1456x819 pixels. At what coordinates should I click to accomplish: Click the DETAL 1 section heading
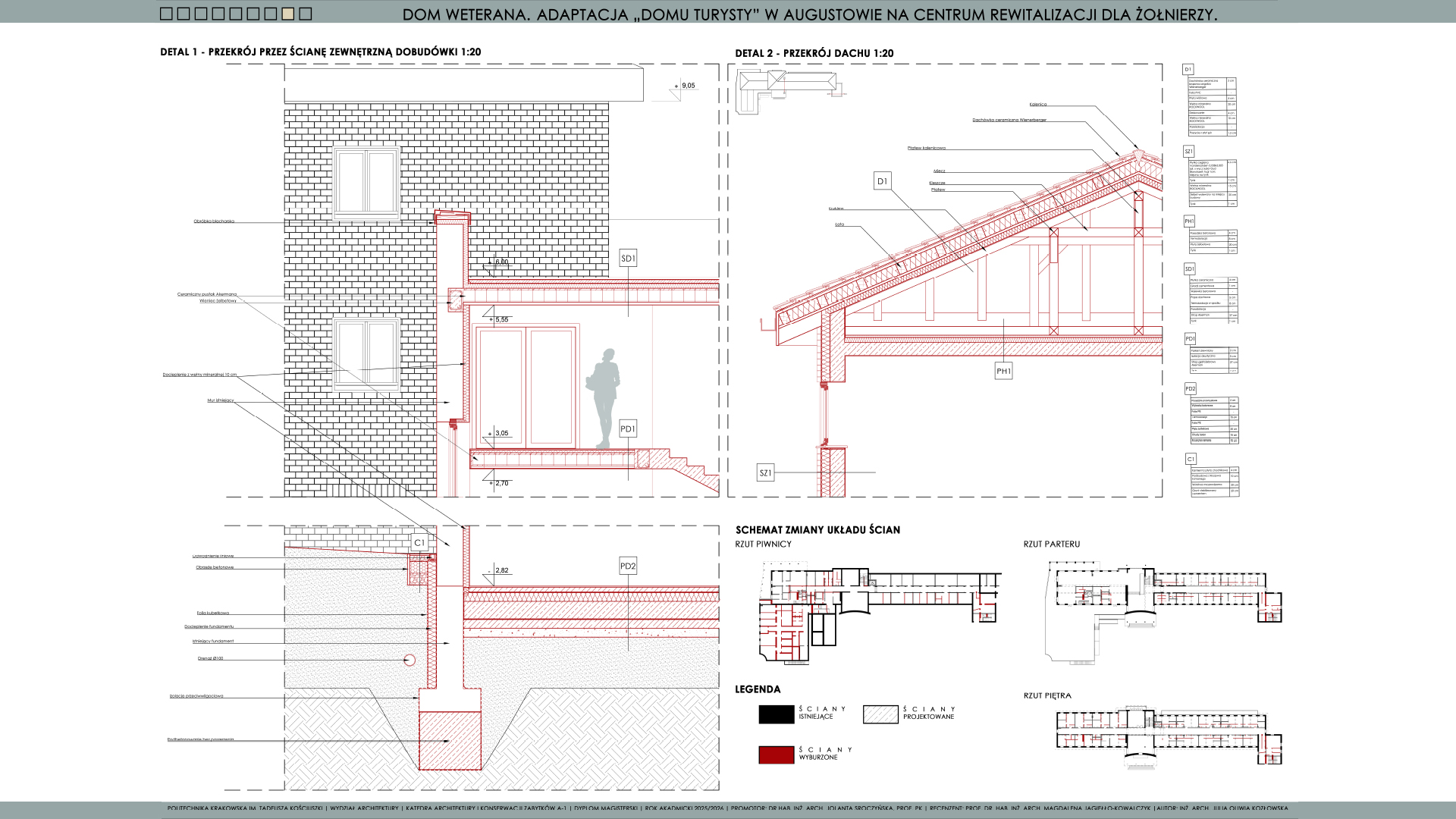tap(320, 52)
